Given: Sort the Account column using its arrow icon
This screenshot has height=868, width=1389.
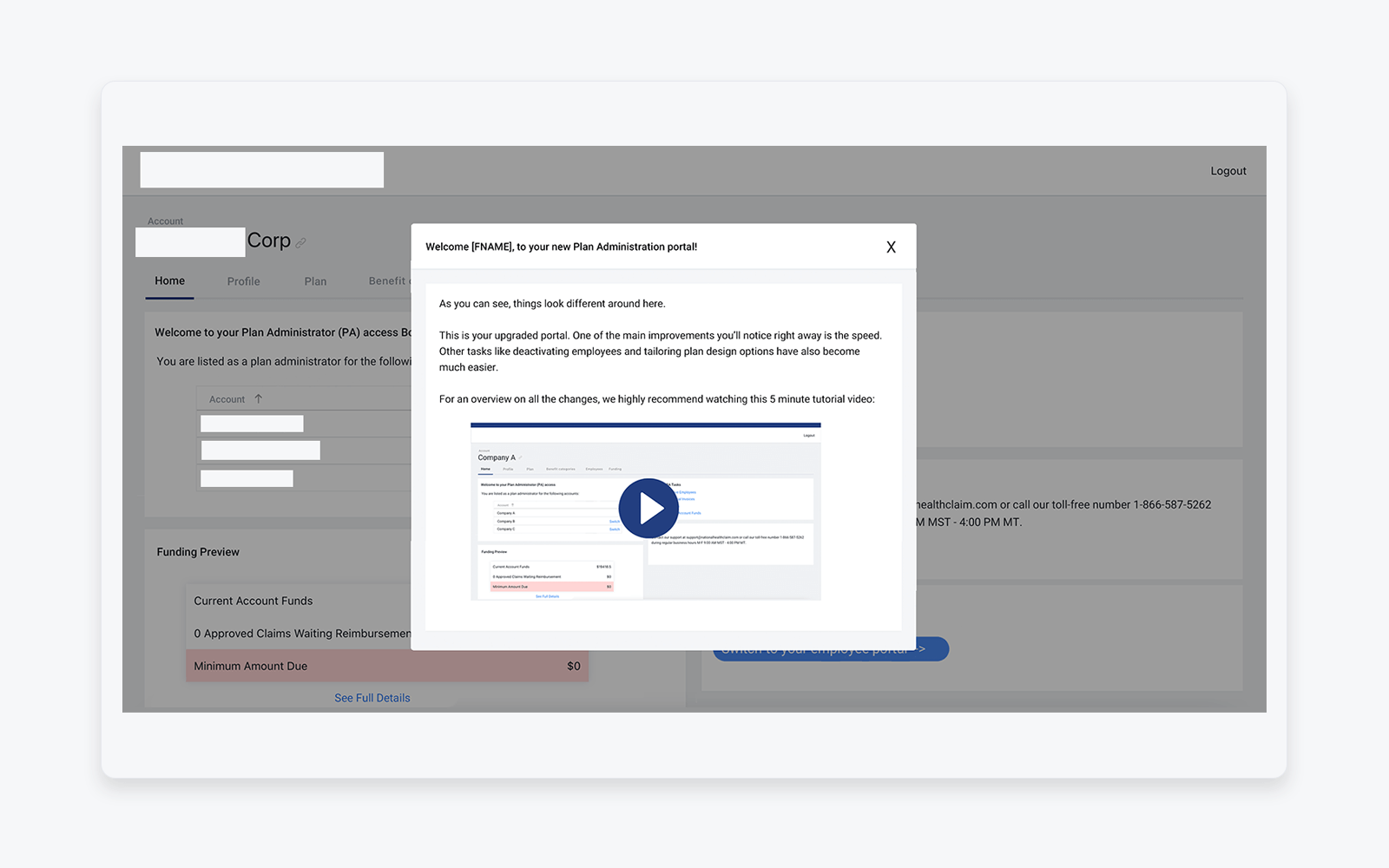Looking at the screenshot, I should (258, 398).
